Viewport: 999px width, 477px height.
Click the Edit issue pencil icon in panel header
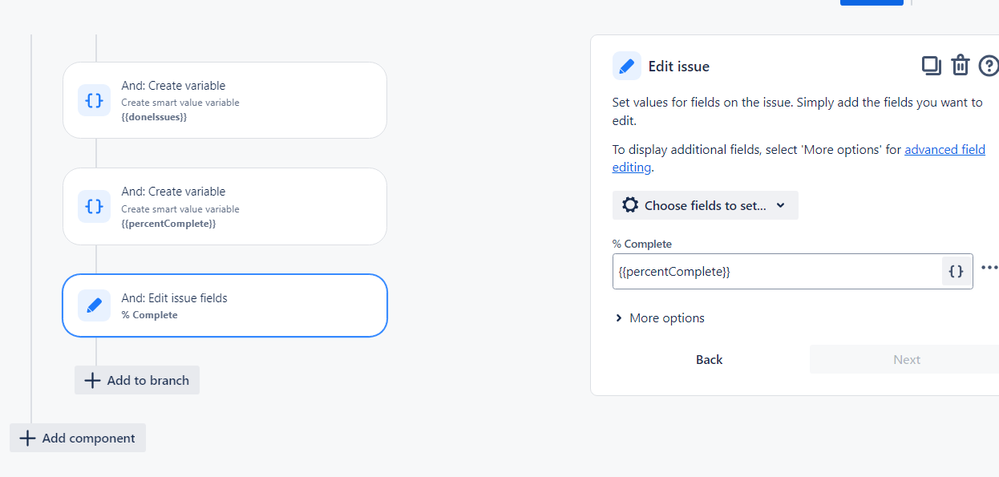pos(627,66)
